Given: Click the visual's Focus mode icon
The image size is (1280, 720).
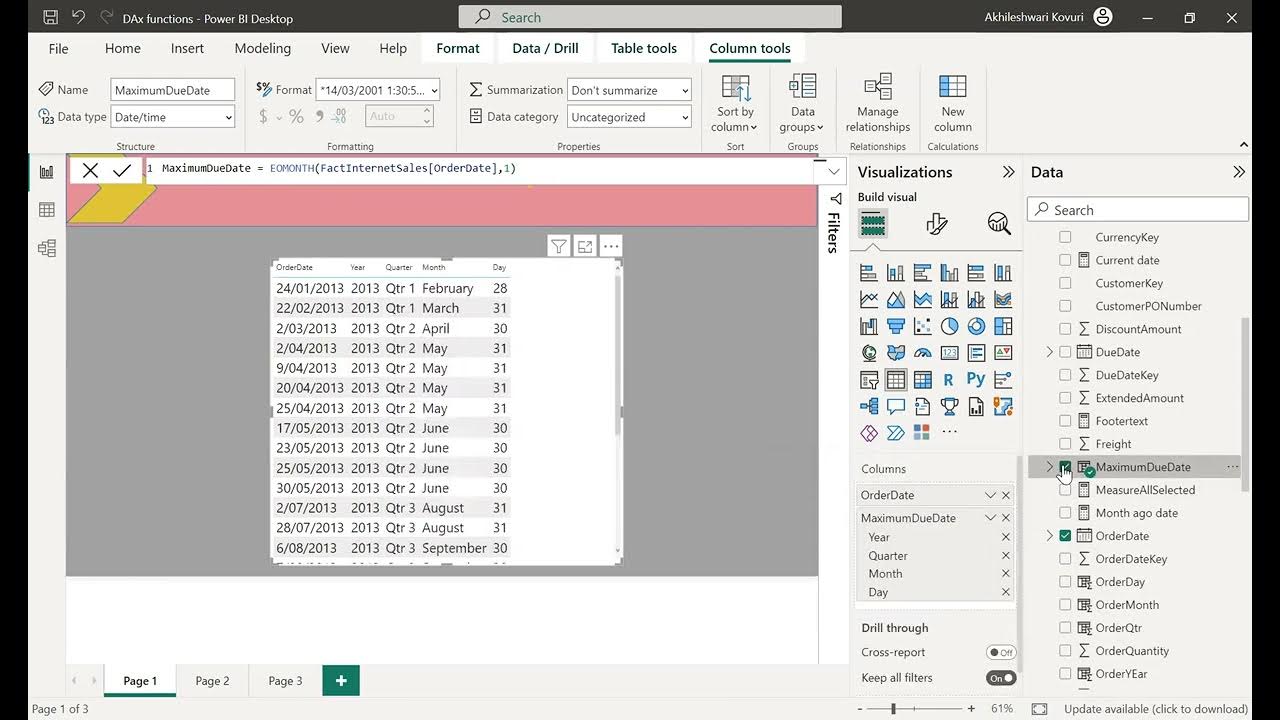Looking at the screenshot, I should click(x=585, y=246).
